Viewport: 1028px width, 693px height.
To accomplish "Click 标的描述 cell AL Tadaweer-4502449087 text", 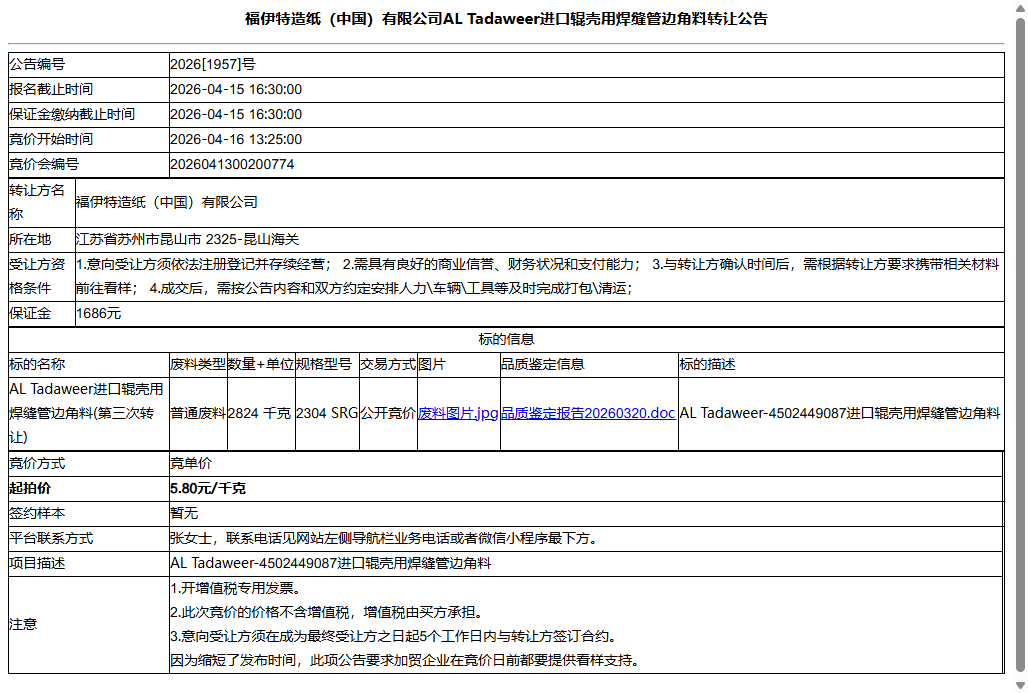I will (x=840, y=413).
